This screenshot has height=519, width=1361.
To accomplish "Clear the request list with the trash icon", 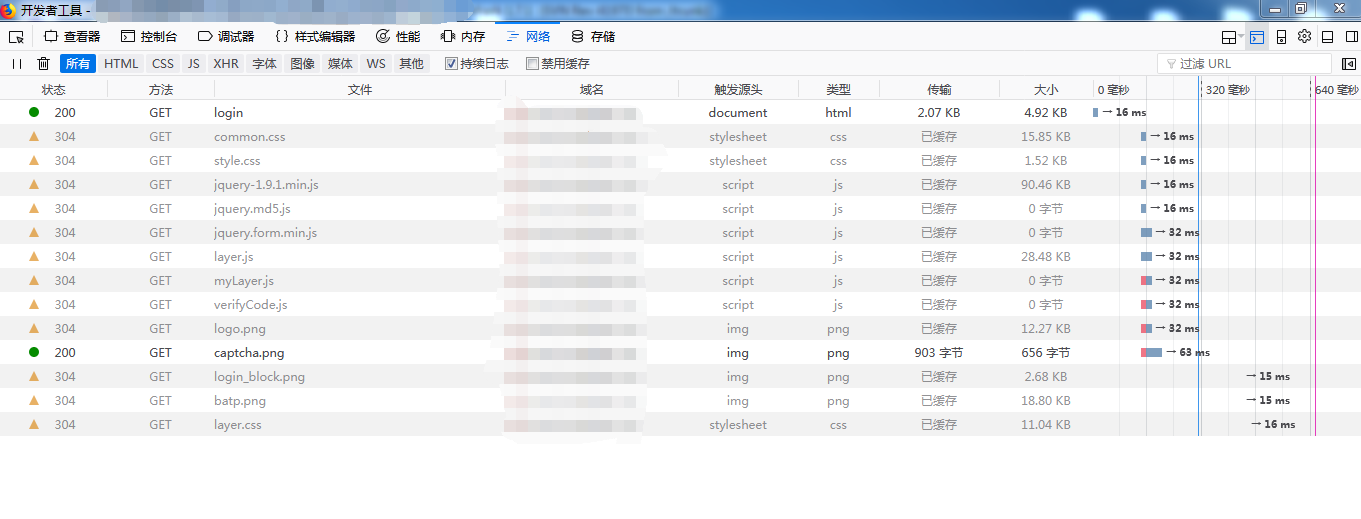I will [43, 64].
